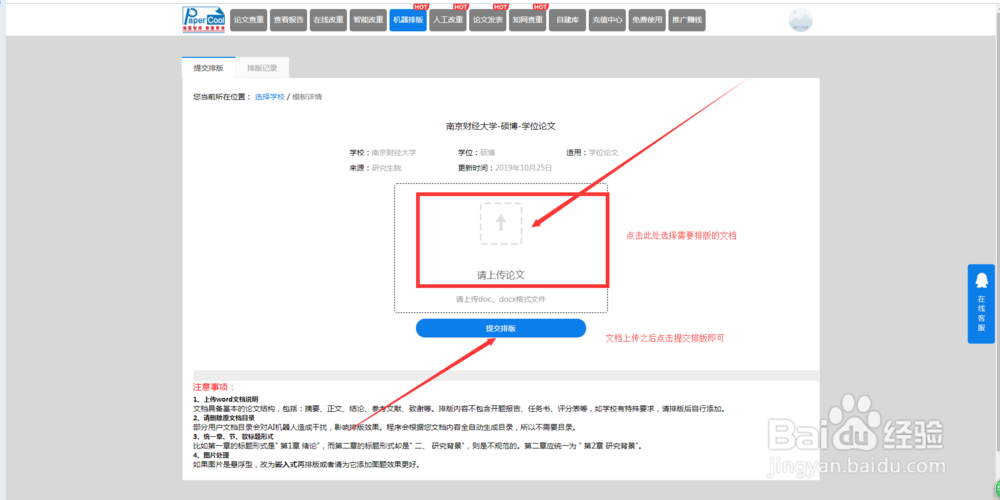1000x500 pixels.
Task: Open 知网查重 in navigation bar
Action: tap(527, 20)
